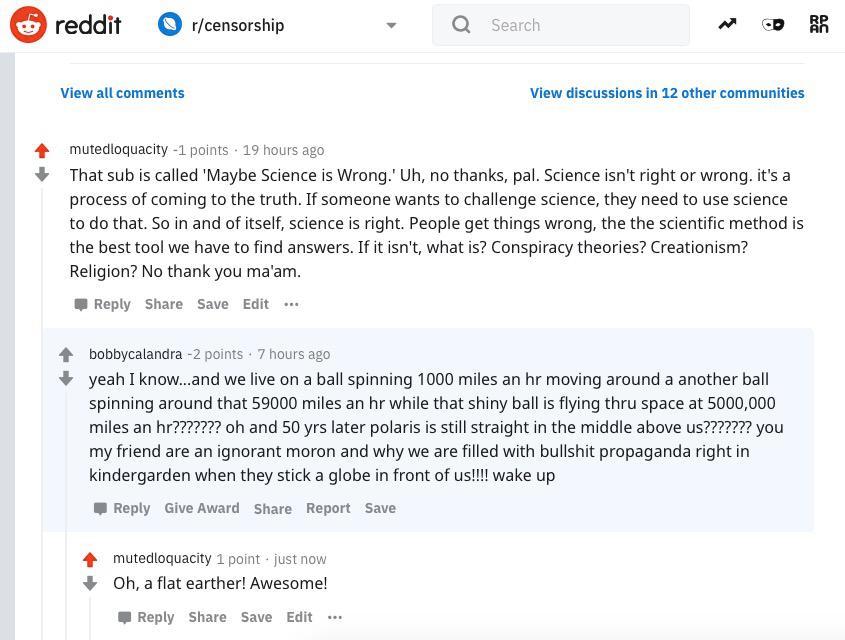Open mutedloquacity's user profile
This screenshot has width=845, height=640.
(x=118, y=149)
